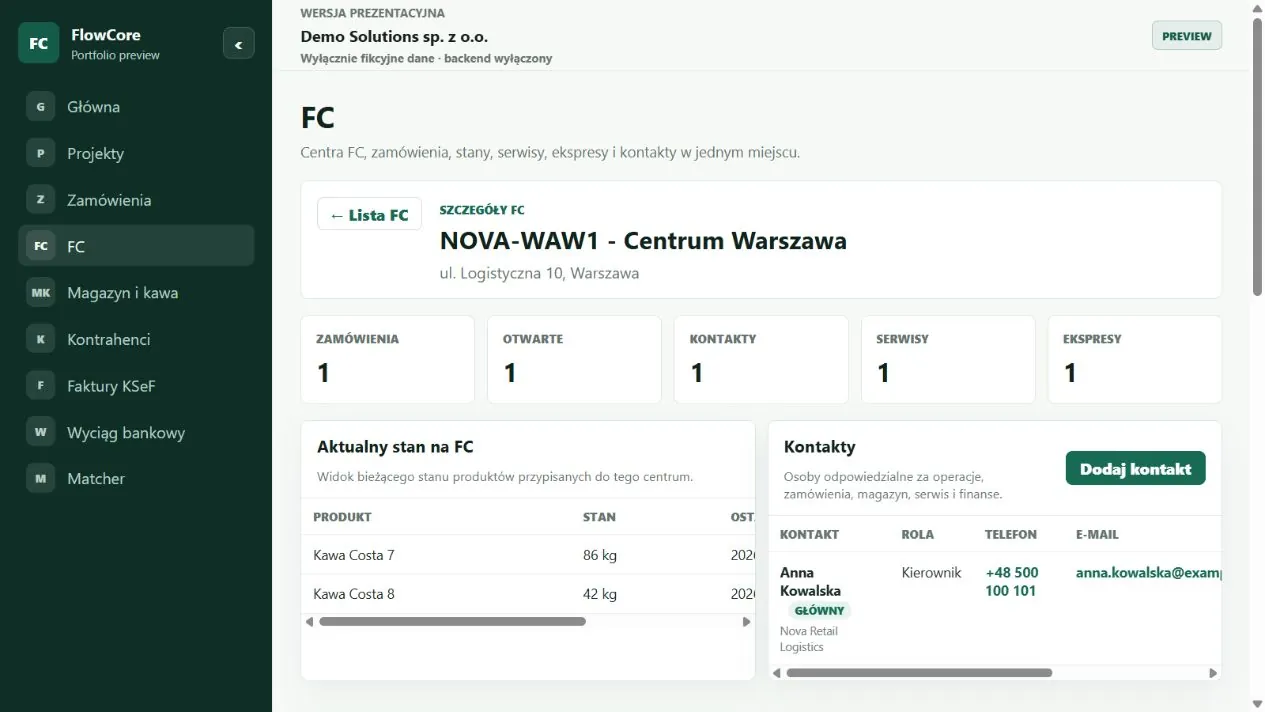Open the Matcher page
This screenshot has height=712, width=1265.
point(136,479)
